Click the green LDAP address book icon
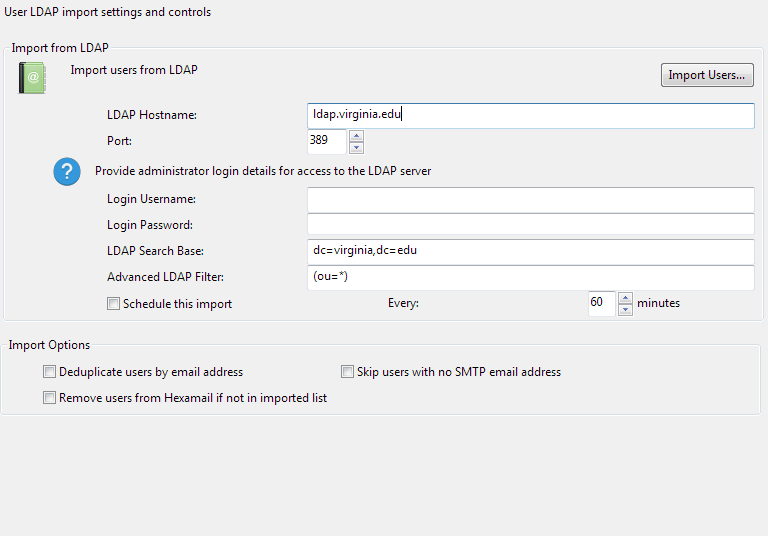Screen dimensions: 768x536 [x=33, y=77]
